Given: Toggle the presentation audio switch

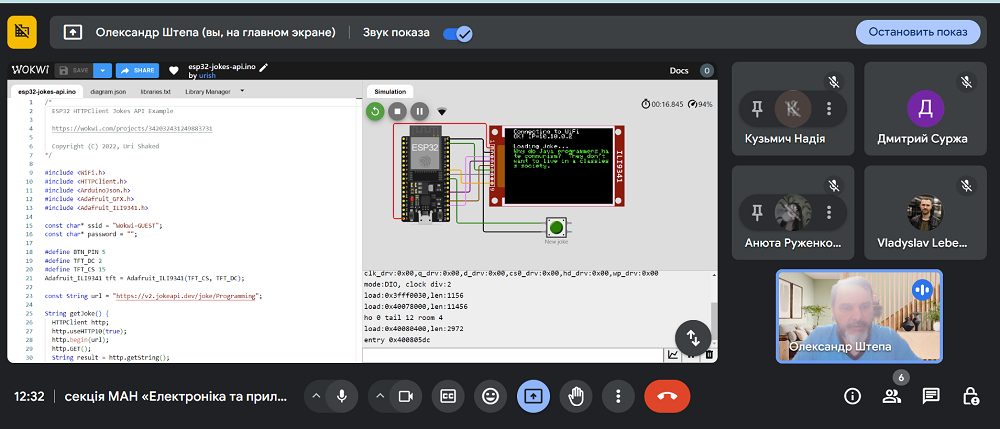Looking at the screenshot, I should tap(458, 33).
